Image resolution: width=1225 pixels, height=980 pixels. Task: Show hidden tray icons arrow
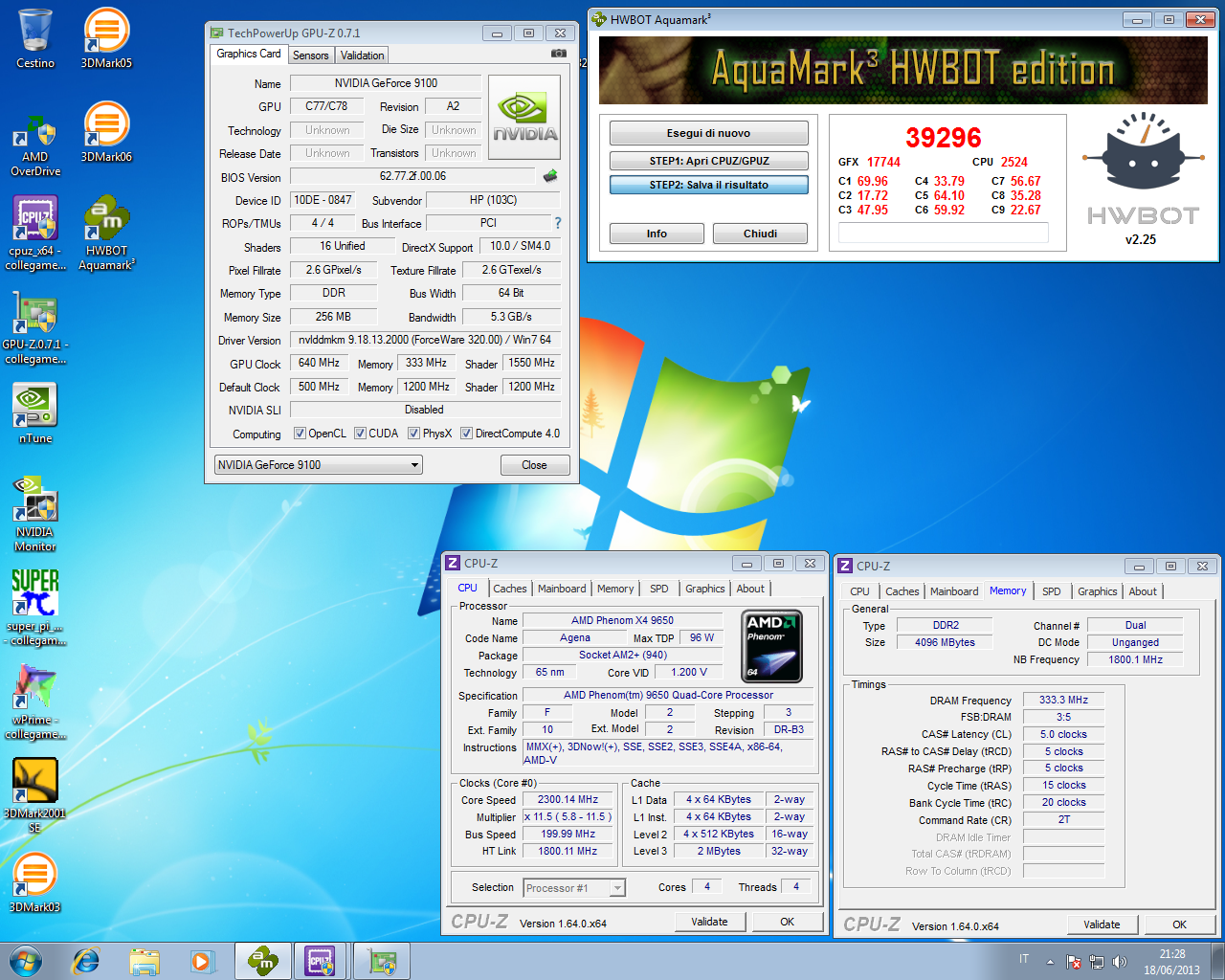point(1050,962)
